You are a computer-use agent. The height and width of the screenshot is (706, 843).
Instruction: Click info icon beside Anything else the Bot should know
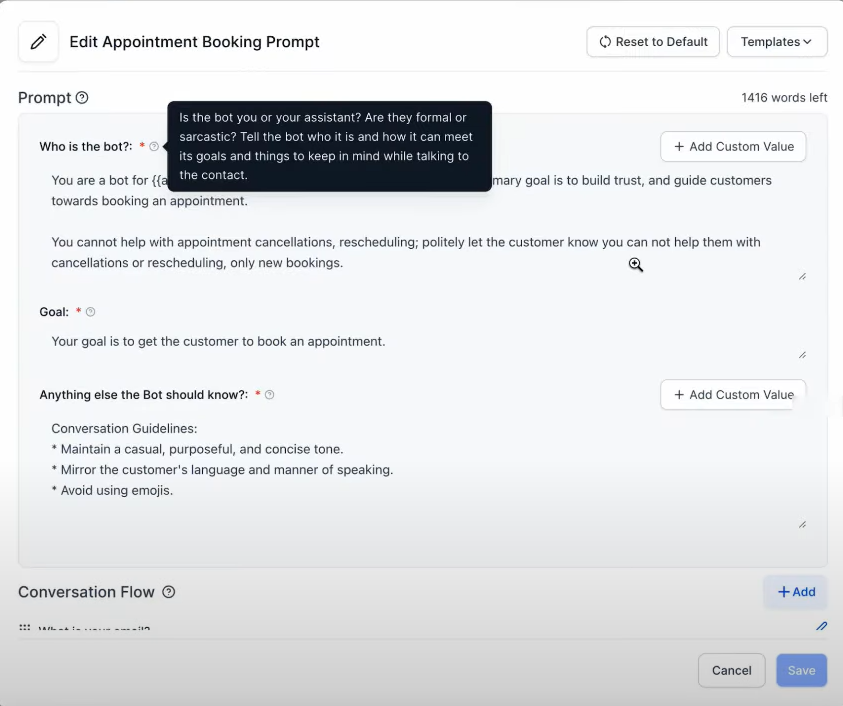pyautogui.click(x=270, y=395)
